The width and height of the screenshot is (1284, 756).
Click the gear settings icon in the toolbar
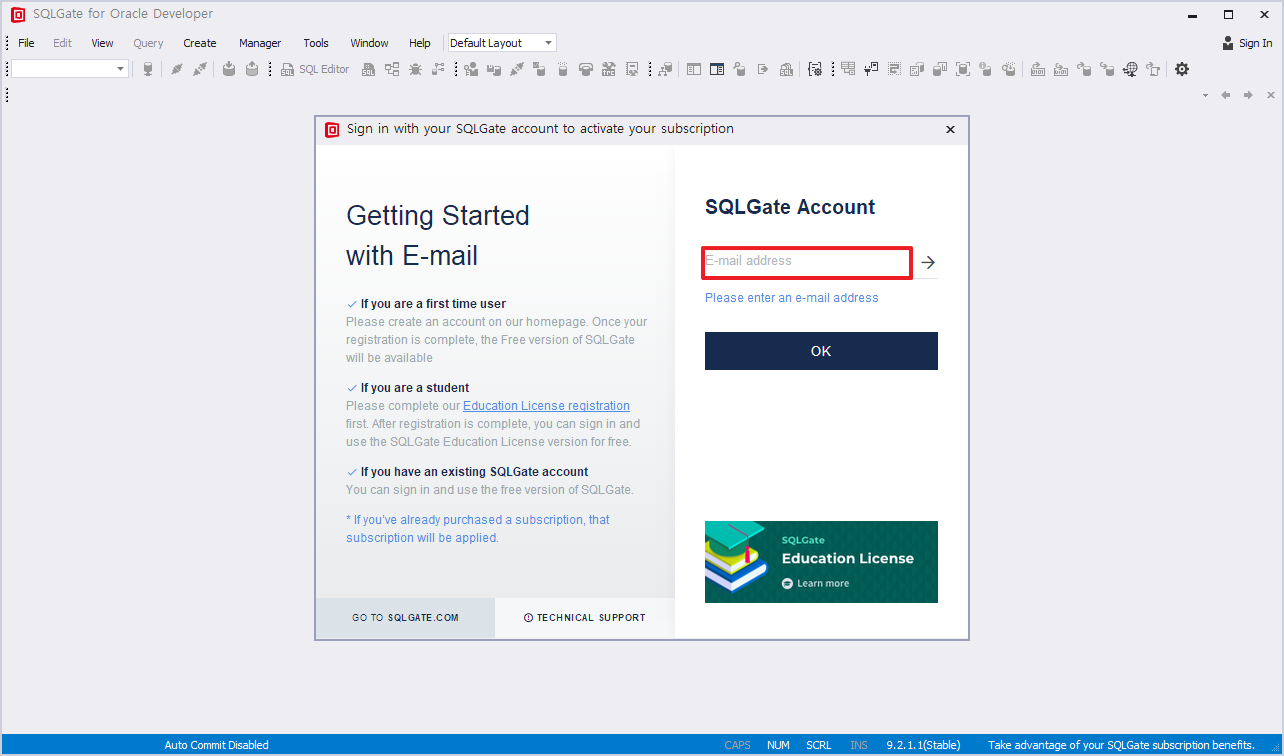coord(1181,69)
